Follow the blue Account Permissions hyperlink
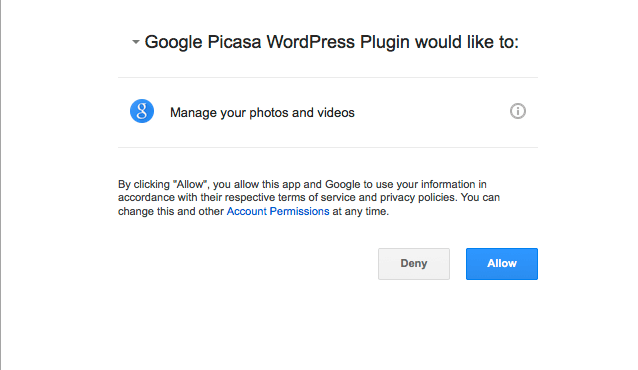 [278, 211]
